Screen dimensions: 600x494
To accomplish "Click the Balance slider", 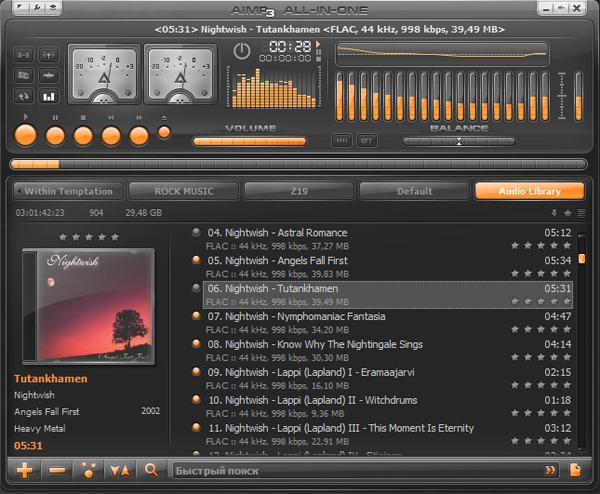I will (458, 142).
